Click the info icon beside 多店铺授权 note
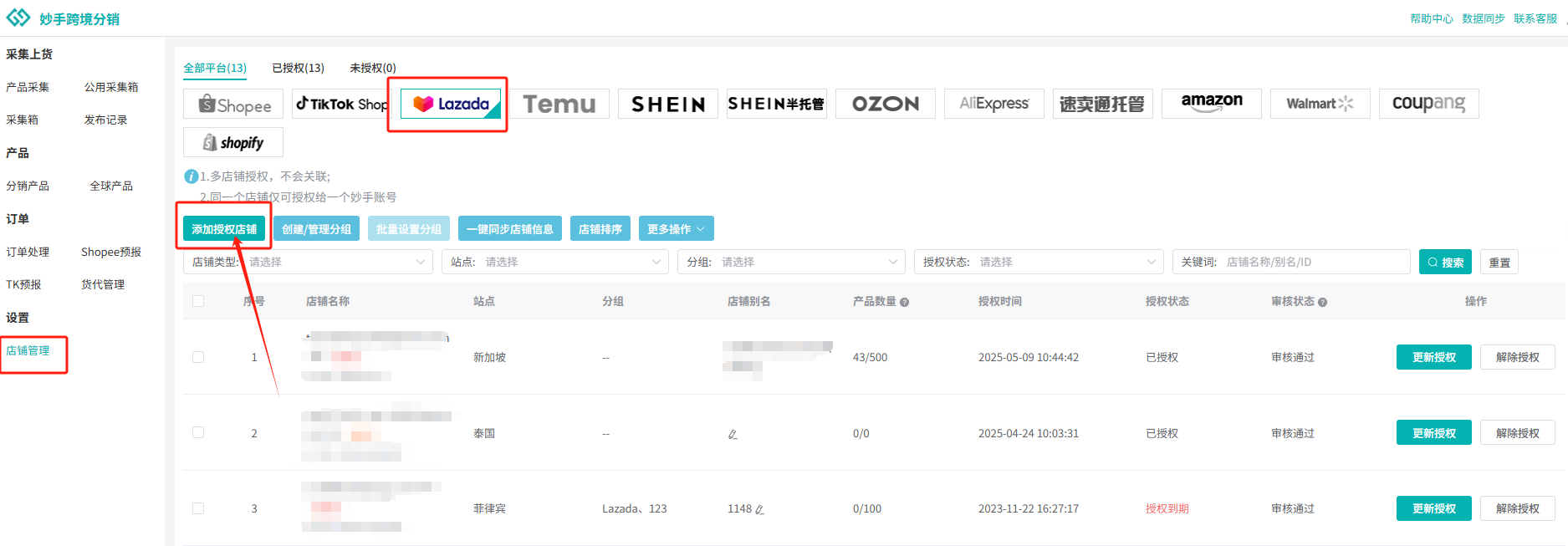The height and width of the screenshot is (546, 1568). coord(191,176)
